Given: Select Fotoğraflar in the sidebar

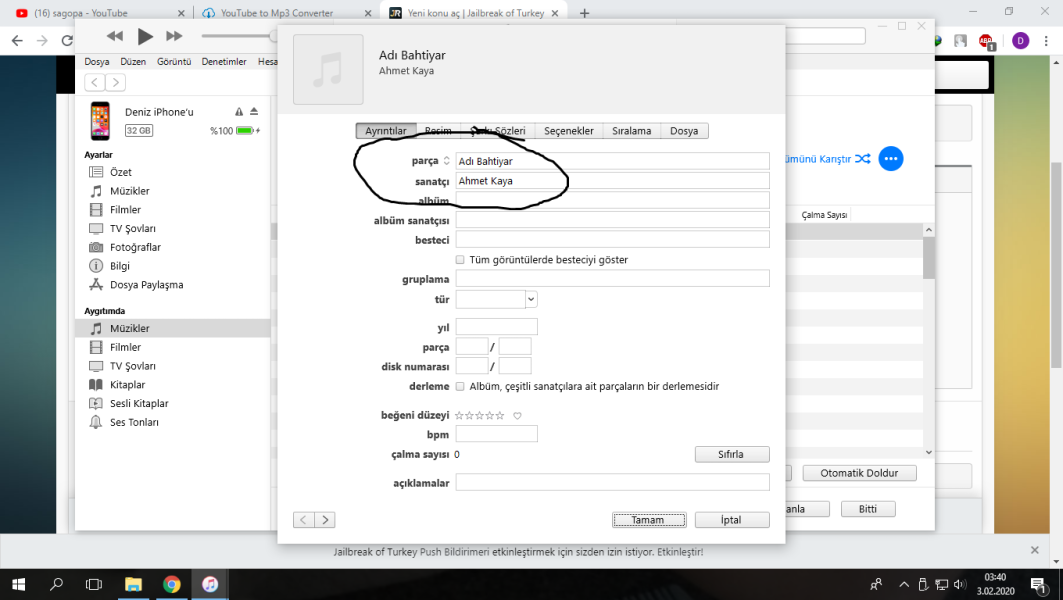Looking at the screenshot, I should pos(135,247).
